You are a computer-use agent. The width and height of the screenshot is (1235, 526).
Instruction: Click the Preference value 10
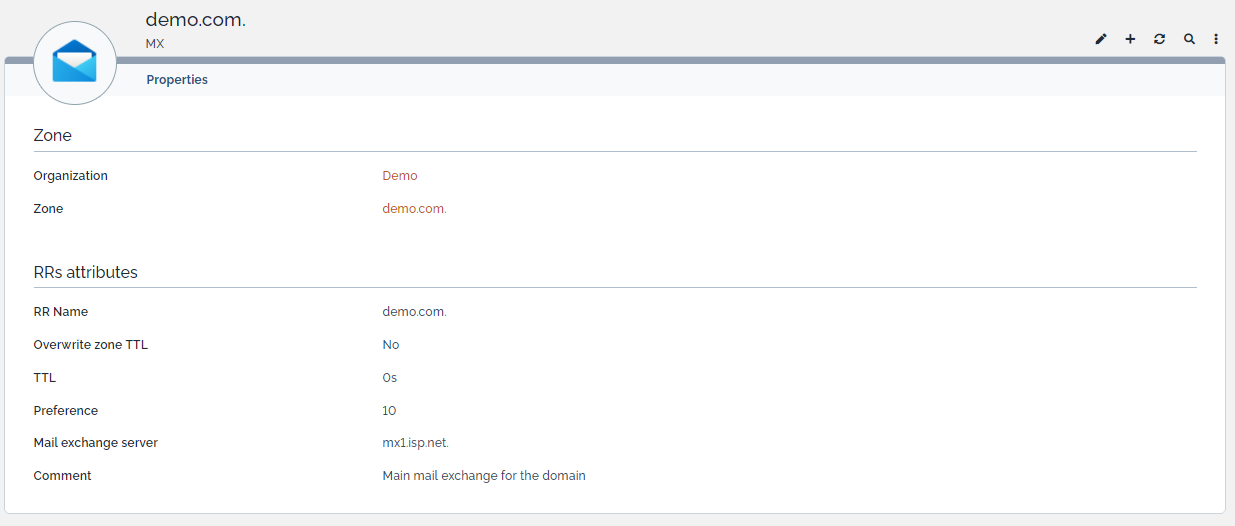(389, 411)
